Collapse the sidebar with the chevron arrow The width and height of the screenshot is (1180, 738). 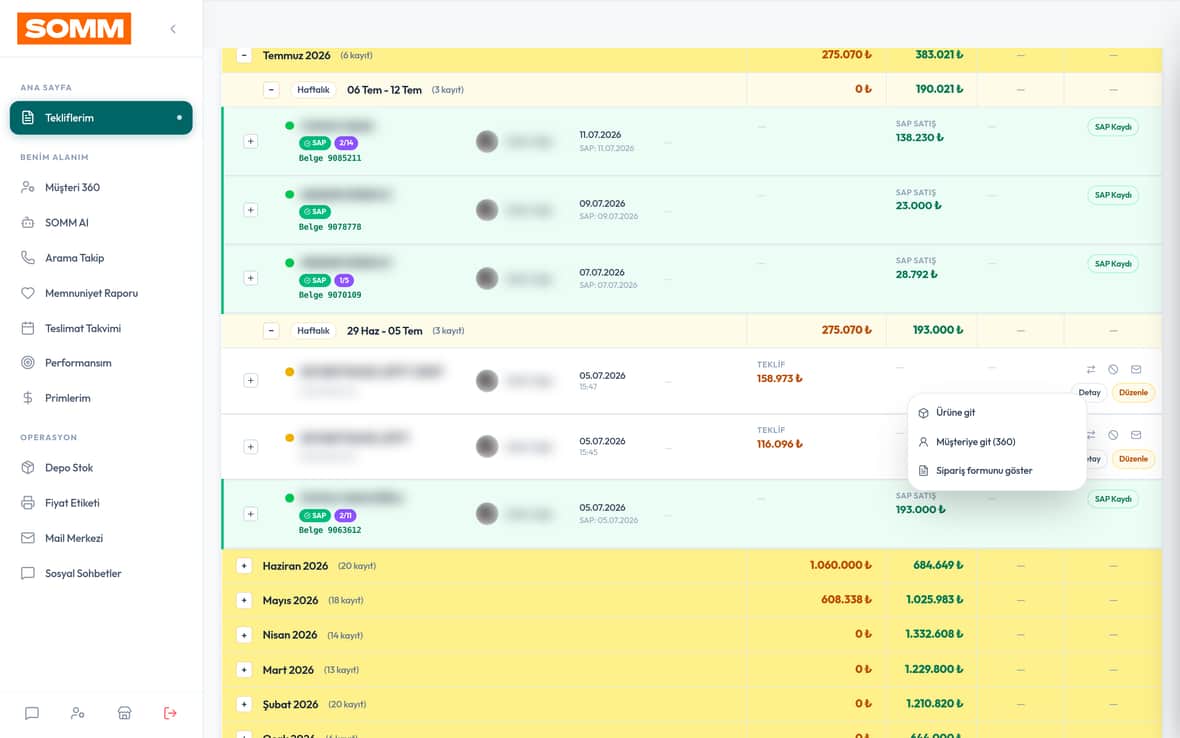point(173,29)
